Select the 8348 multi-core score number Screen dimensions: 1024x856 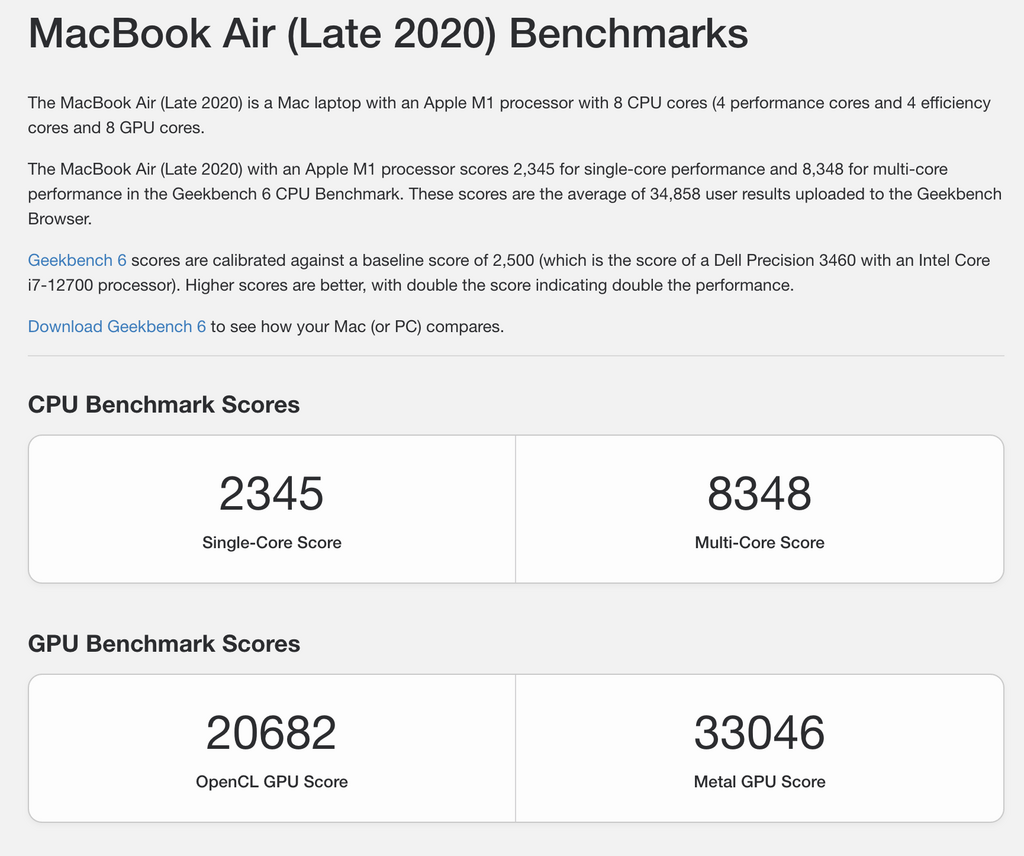pyautogui.click(x=760, y=494)
